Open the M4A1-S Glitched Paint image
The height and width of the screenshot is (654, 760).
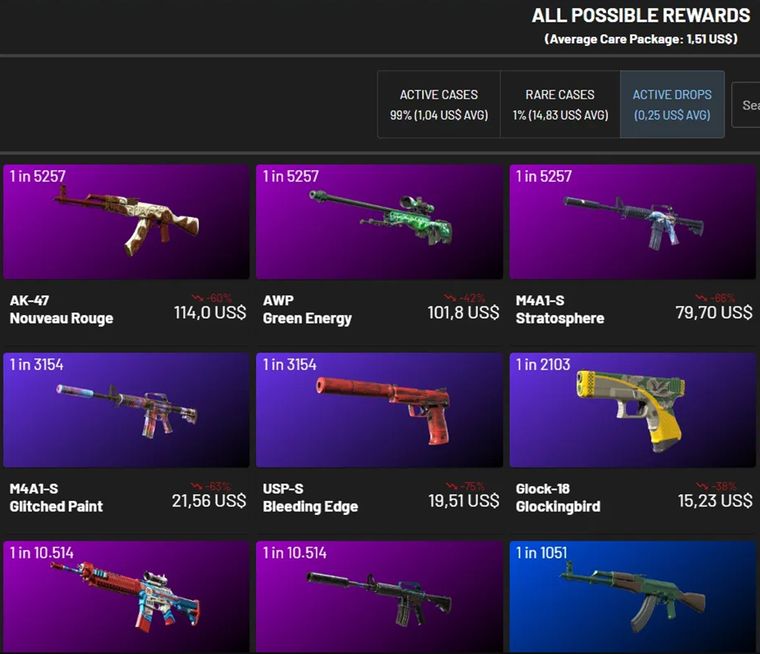pos(126,410)
